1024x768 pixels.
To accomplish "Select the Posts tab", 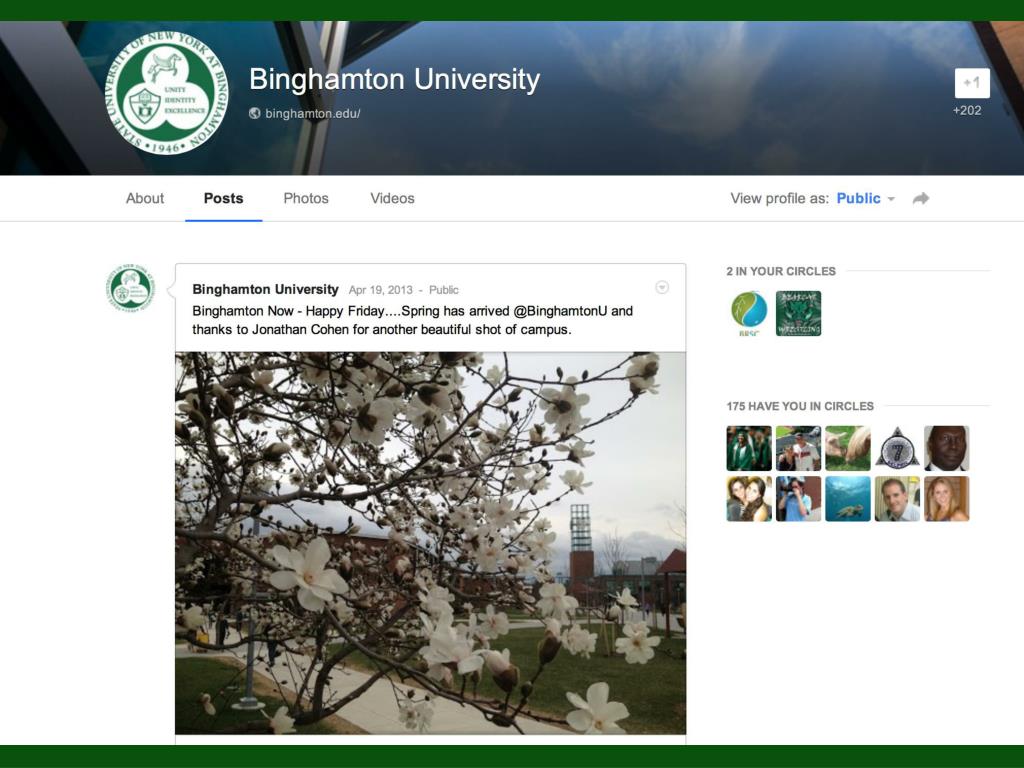I will click(x=223, y=199).
